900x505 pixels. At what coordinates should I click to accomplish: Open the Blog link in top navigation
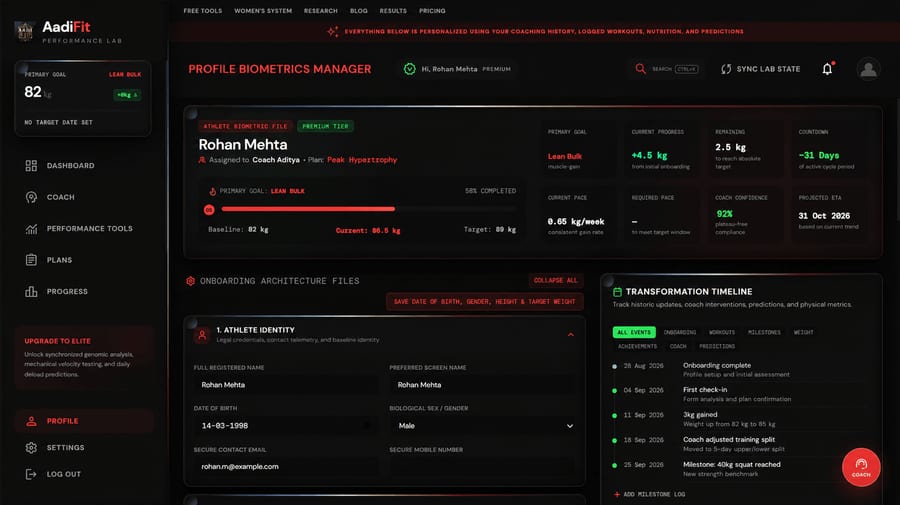pos(359,11)
